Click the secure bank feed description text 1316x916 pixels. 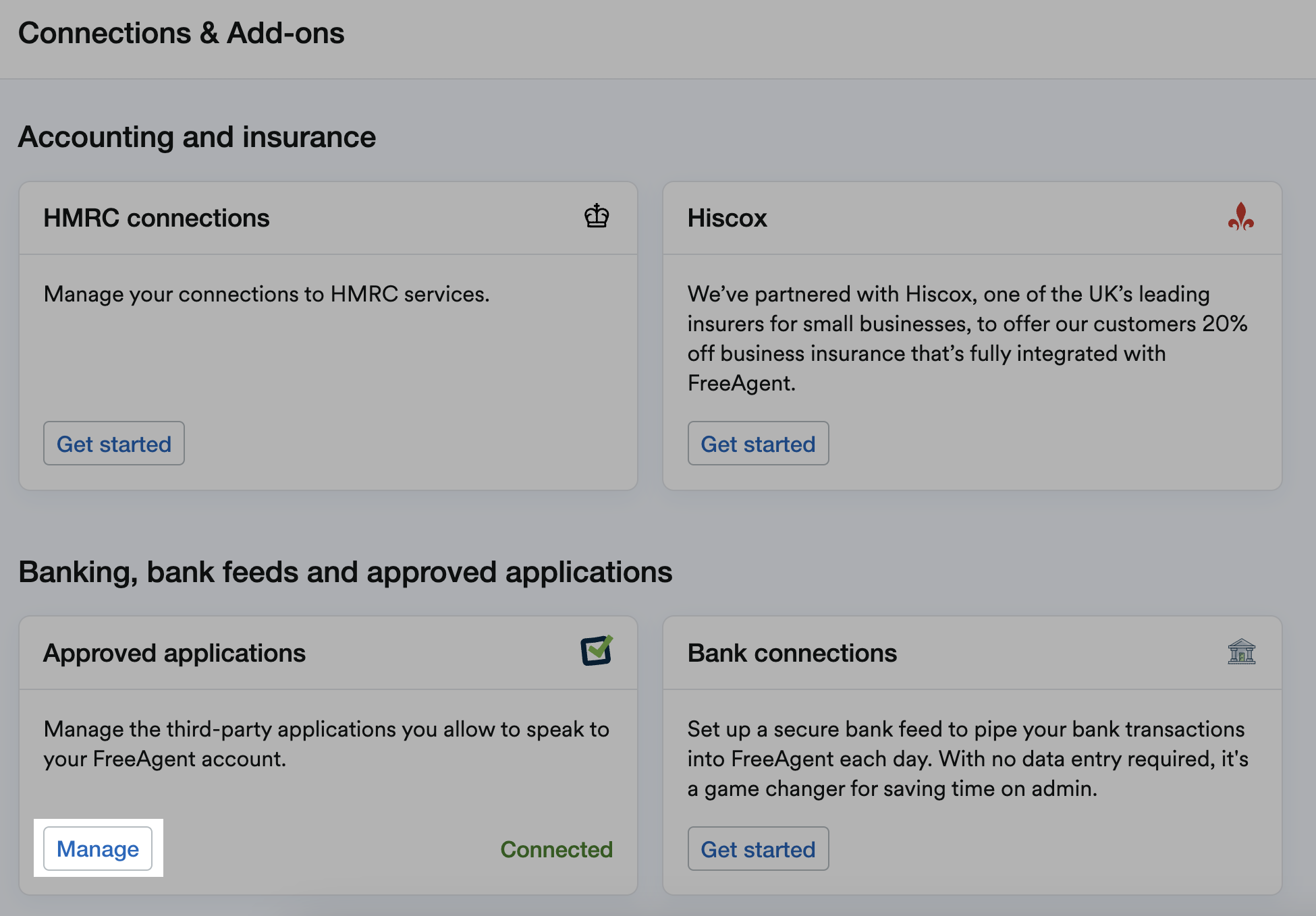coord(966,758)
